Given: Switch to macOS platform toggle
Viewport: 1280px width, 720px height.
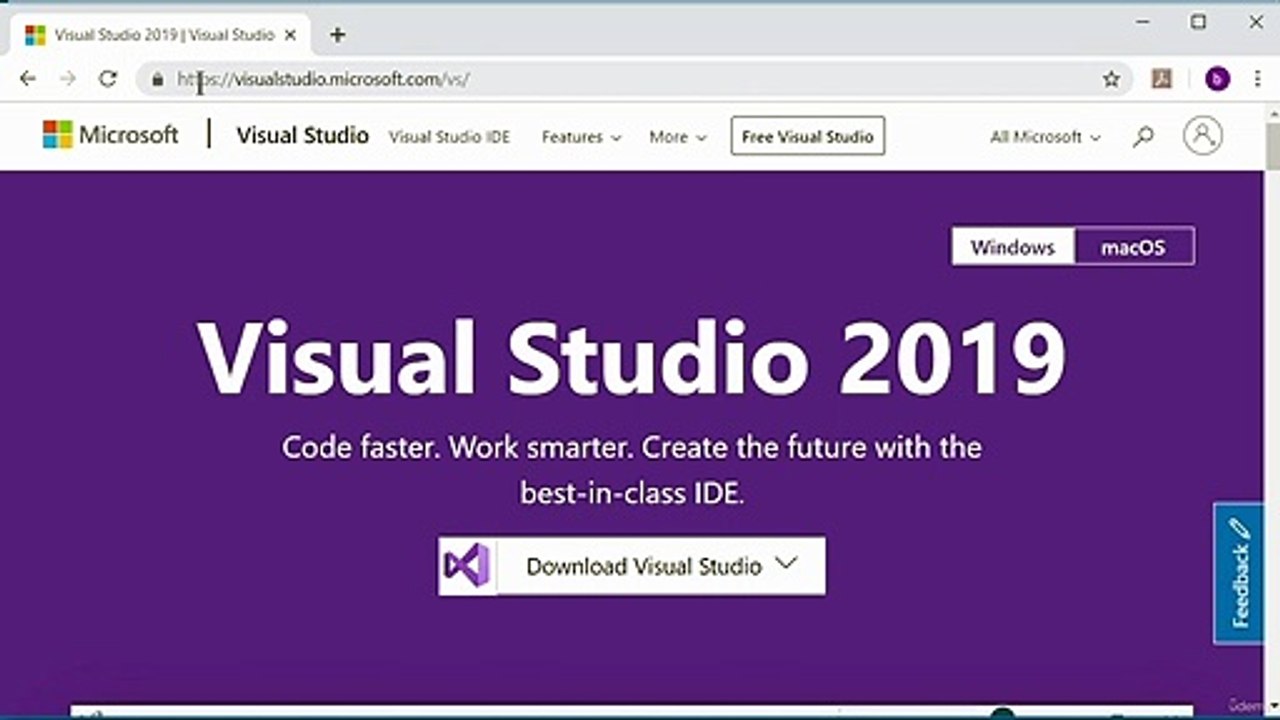Looking at the screenshot, I should tap(1133, 247).
